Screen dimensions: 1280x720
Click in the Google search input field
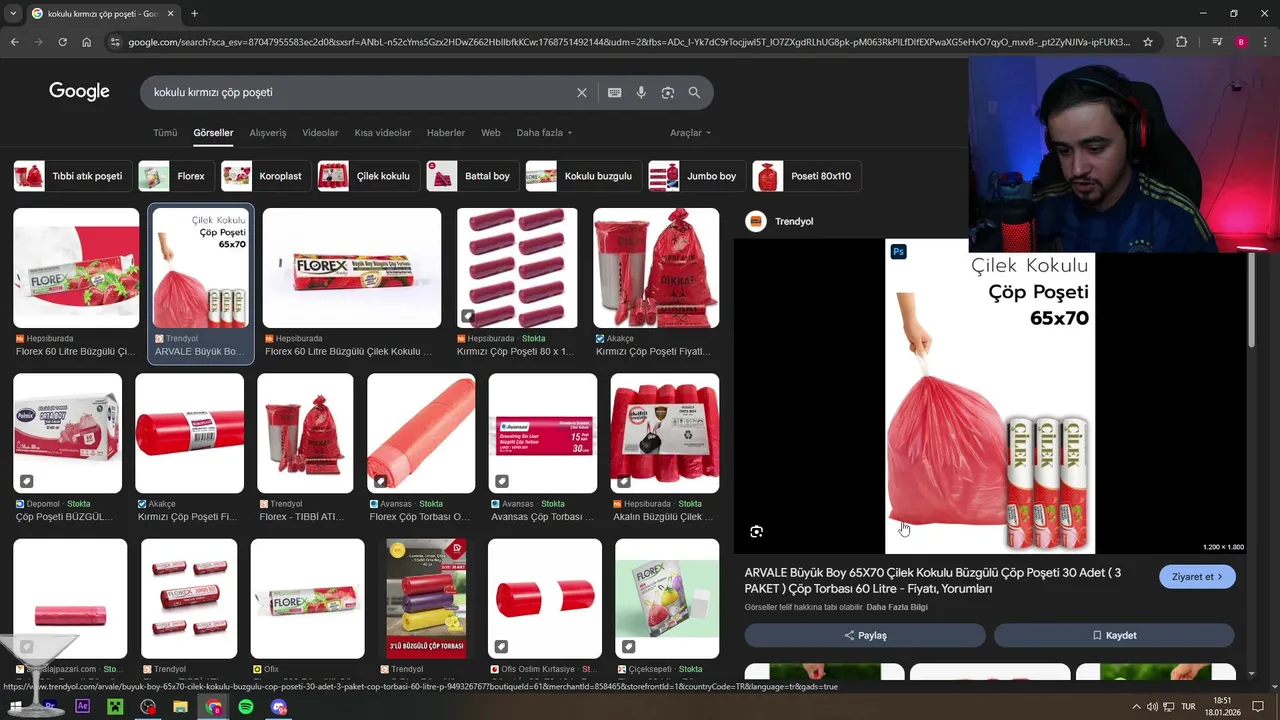pyautogui.click(x=360, y=93)
